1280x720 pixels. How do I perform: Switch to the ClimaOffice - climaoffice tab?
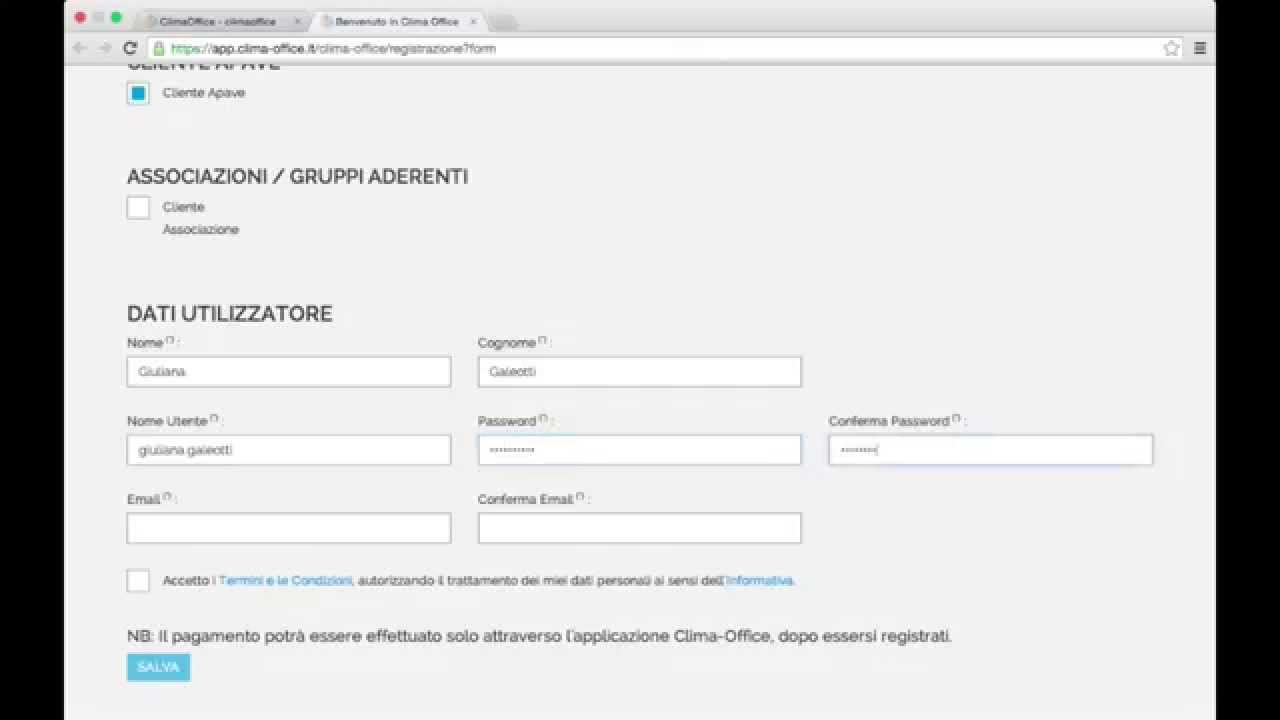click(x=217, y=21)
